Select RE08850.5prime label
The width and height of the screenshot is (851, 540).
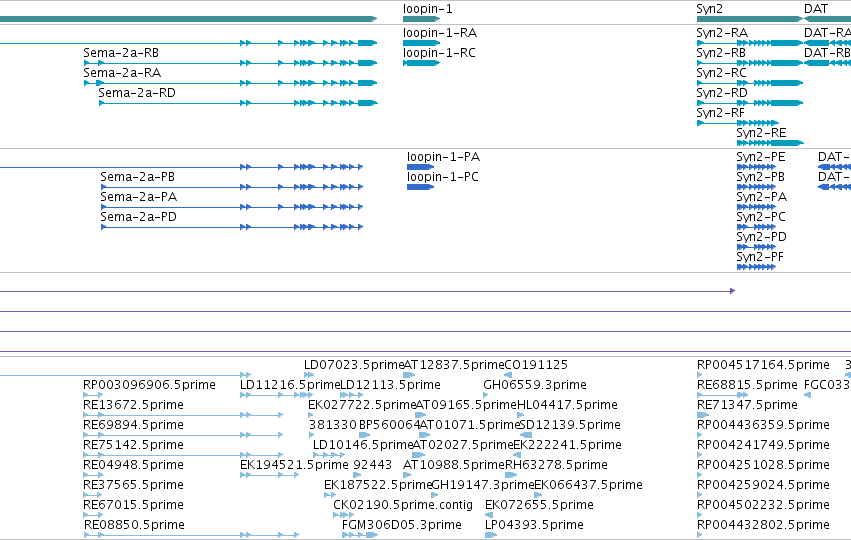[134, 525]
